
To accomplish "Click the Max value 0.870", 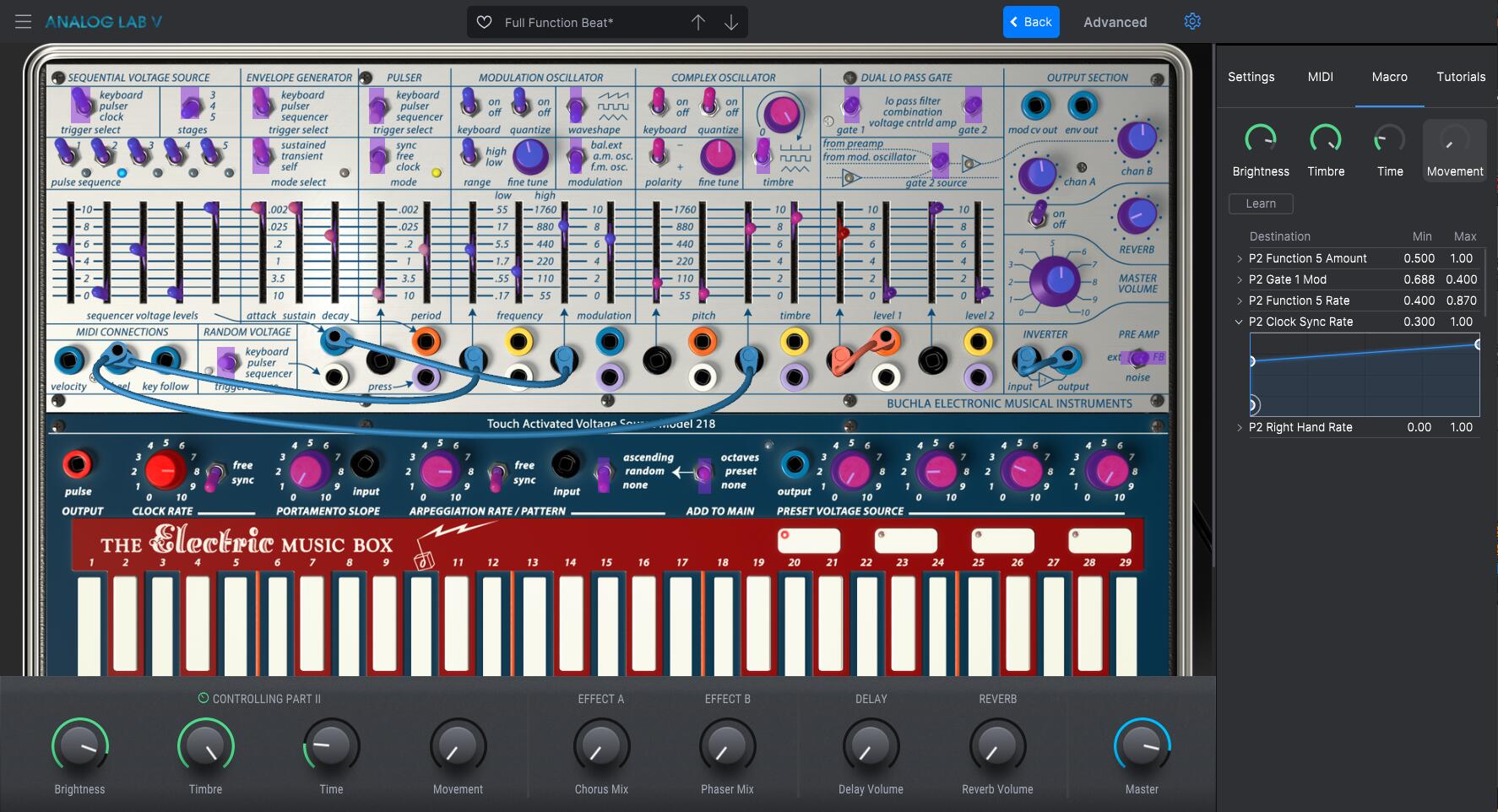I will coord(1461,300).
